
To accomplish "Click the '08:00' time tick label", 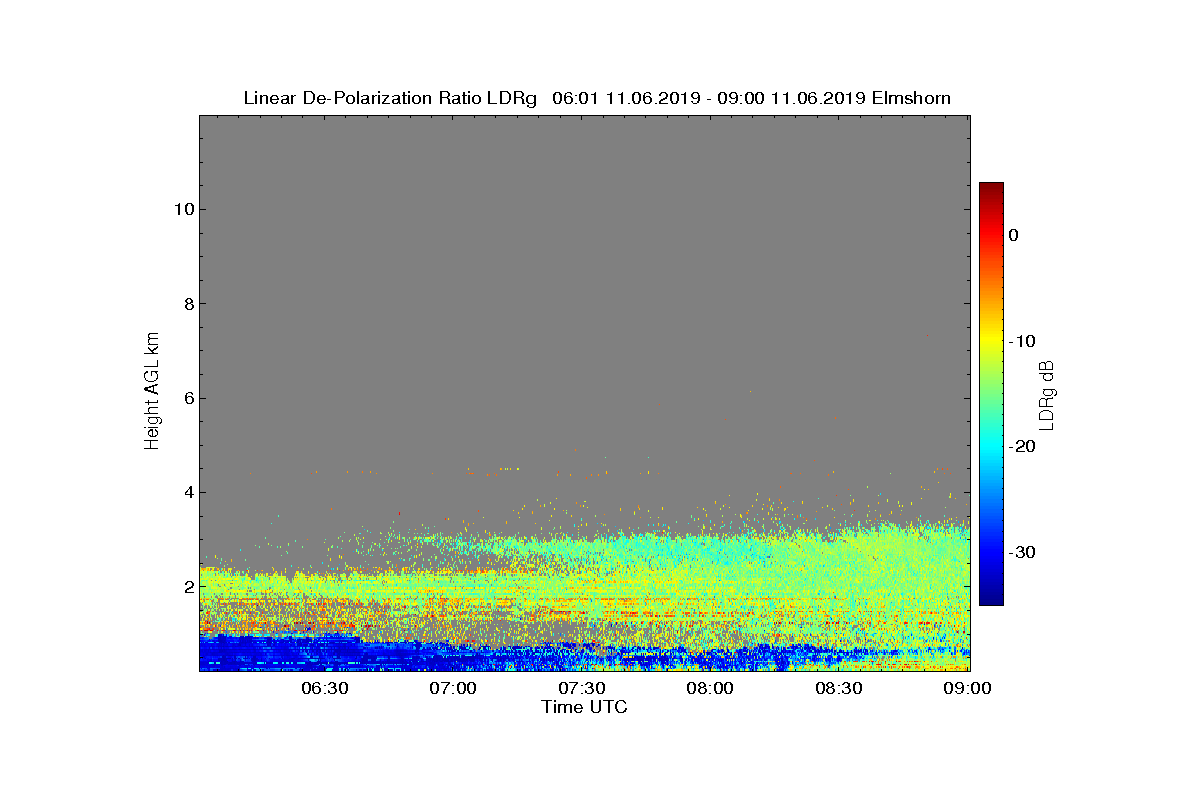I will (710, 689).
